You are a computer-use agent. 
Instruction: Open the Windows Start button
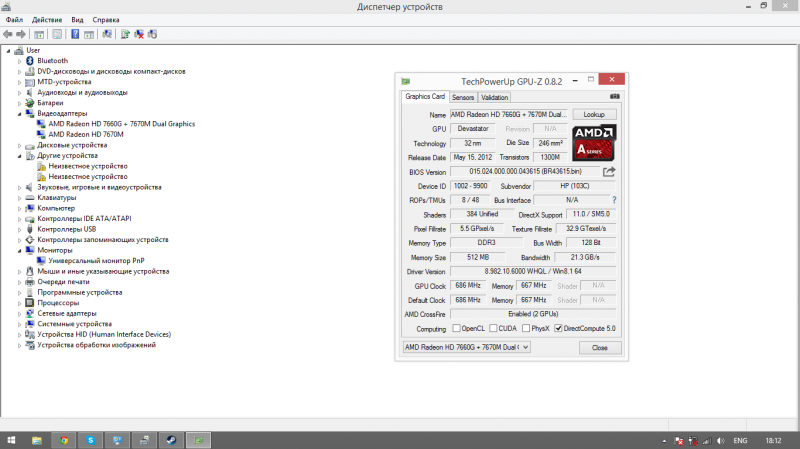(x=11, y=440)
